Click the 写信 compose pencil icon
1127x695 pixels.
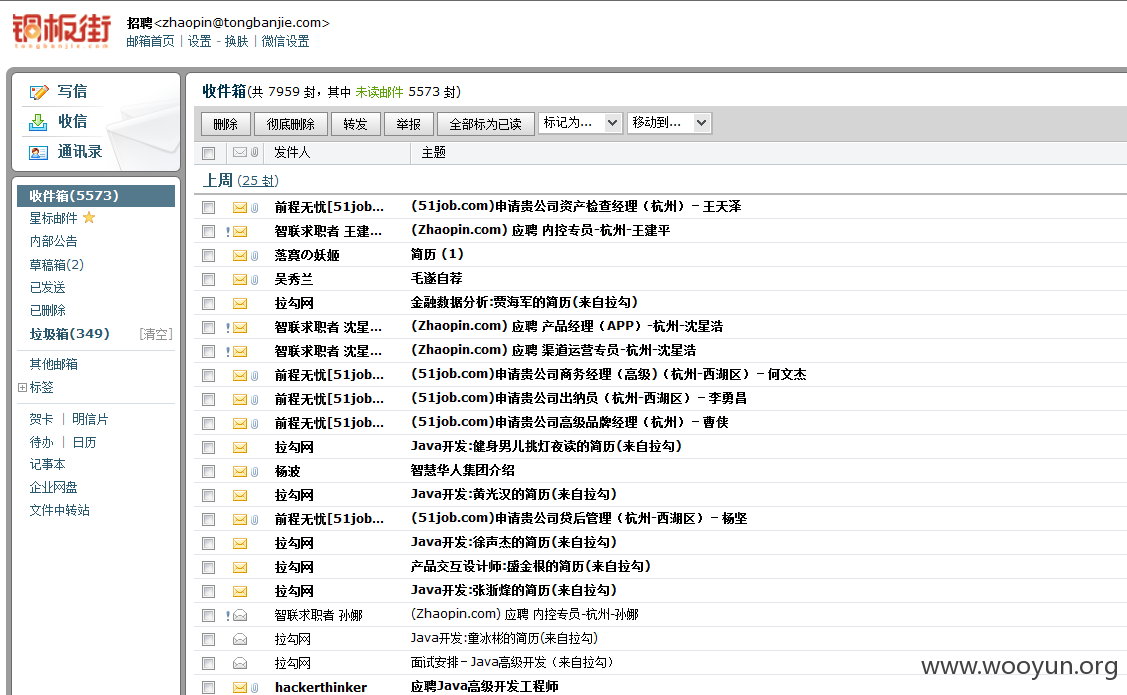(x=39, y=92)
